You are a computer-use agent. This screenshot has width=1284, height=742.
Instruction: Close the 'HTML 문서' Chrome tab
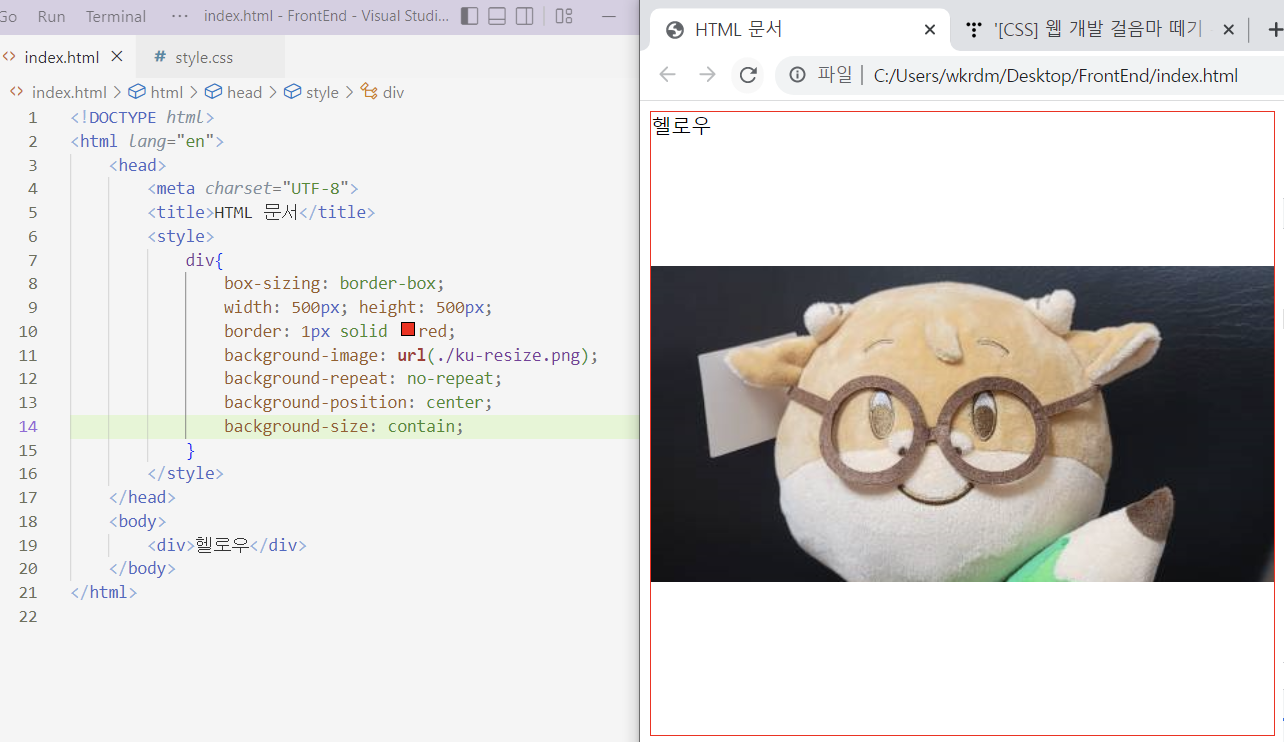click(x=929, y=30)
